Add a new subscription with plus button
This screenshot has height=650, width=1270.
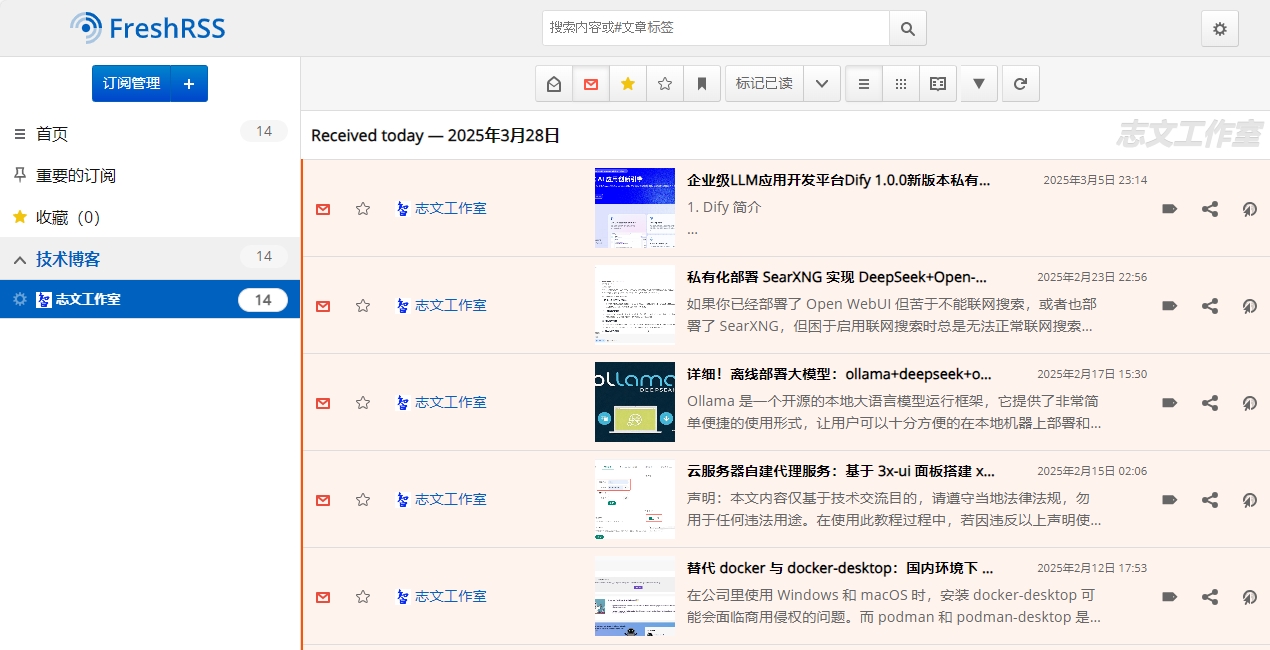(x=189, y=84)
